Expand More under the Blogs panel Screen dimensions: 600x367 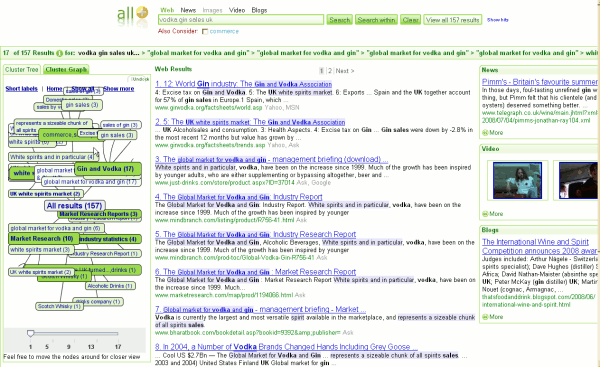pos(492,316)
